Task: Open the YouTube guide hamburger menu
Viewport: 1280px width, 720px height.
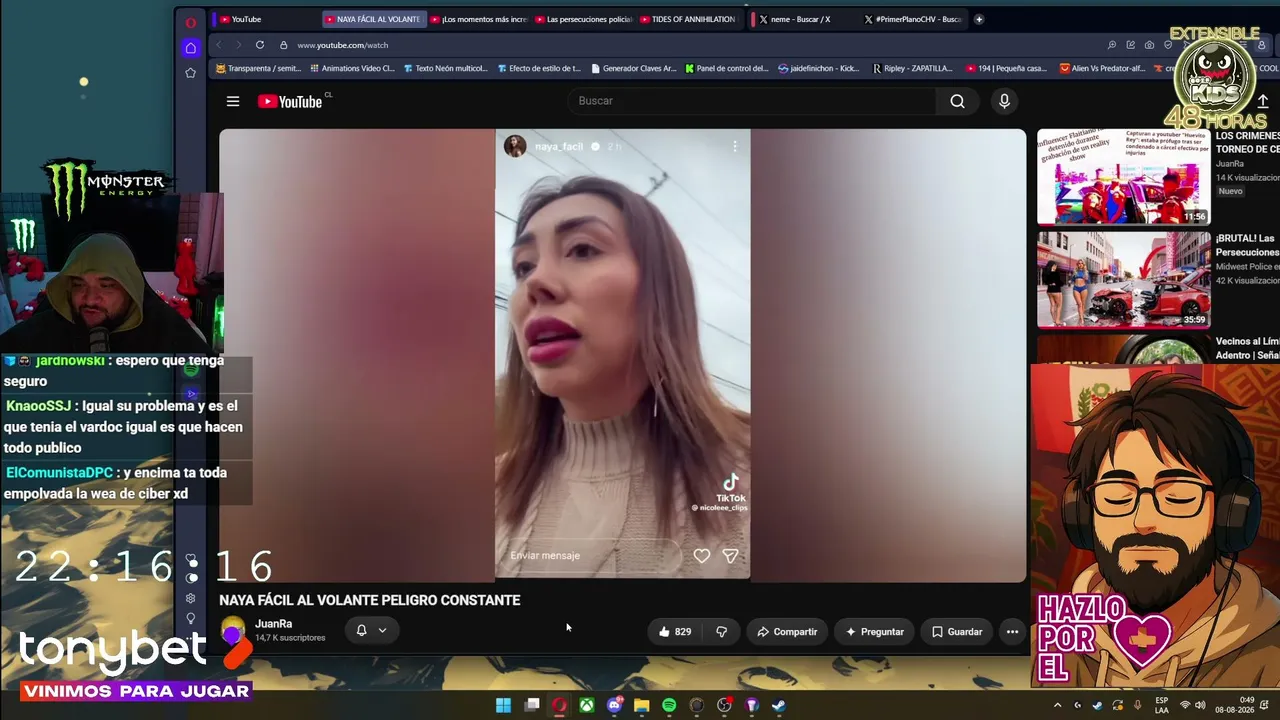Action: tap(233, 101)
